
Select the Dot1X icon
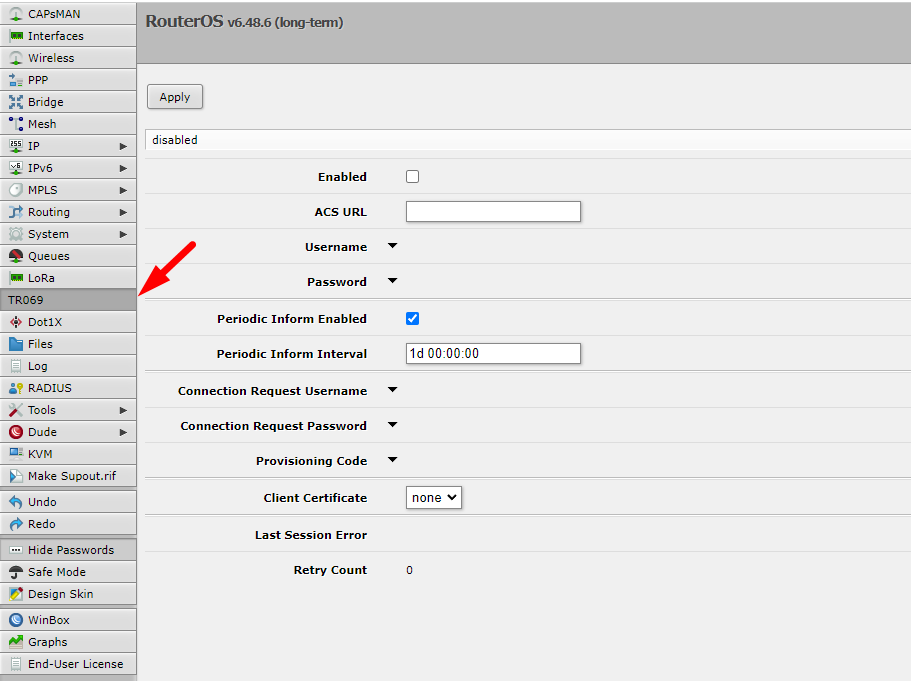coord(16,322)
